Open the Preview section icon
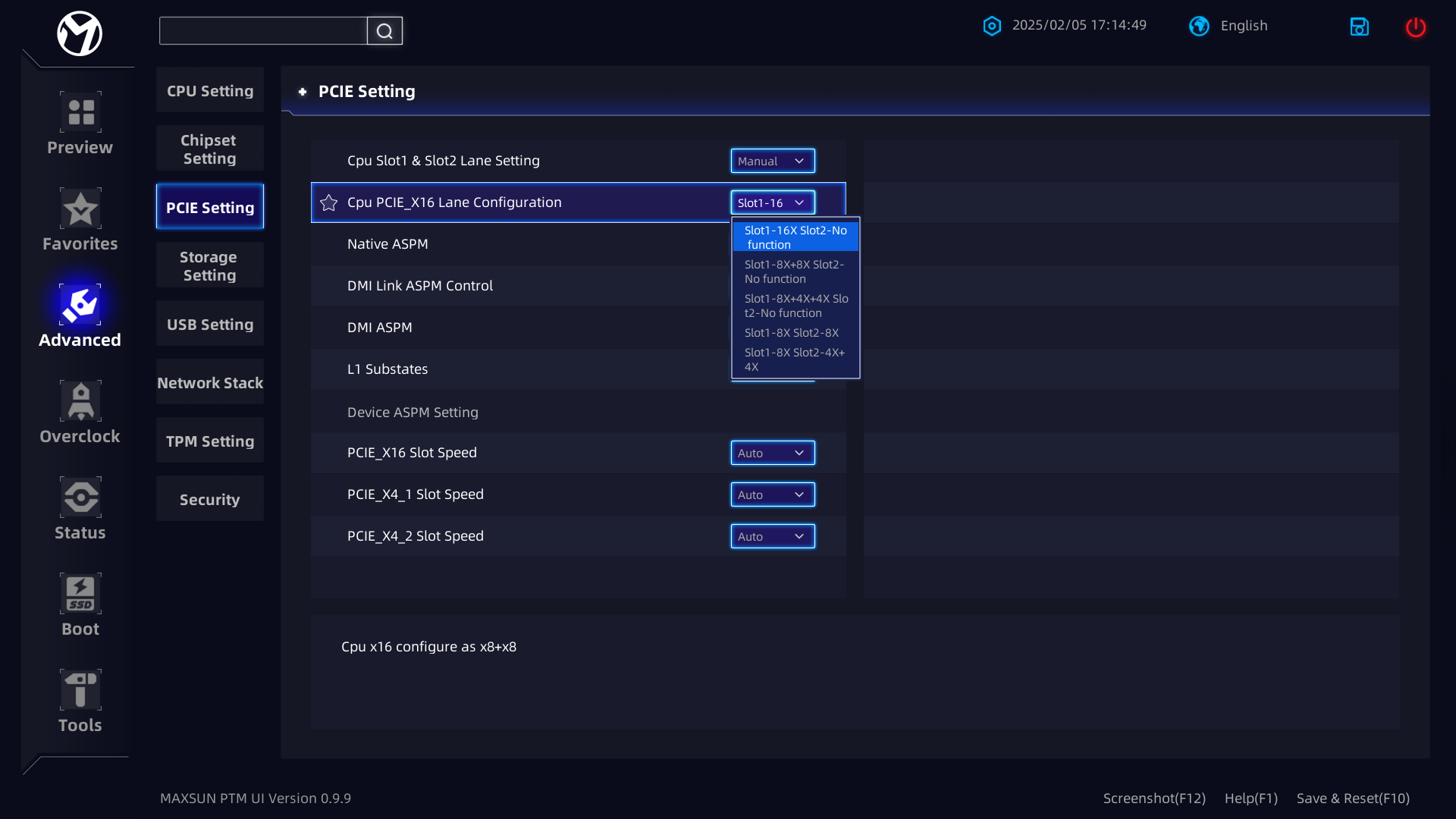 click(80, 112)
